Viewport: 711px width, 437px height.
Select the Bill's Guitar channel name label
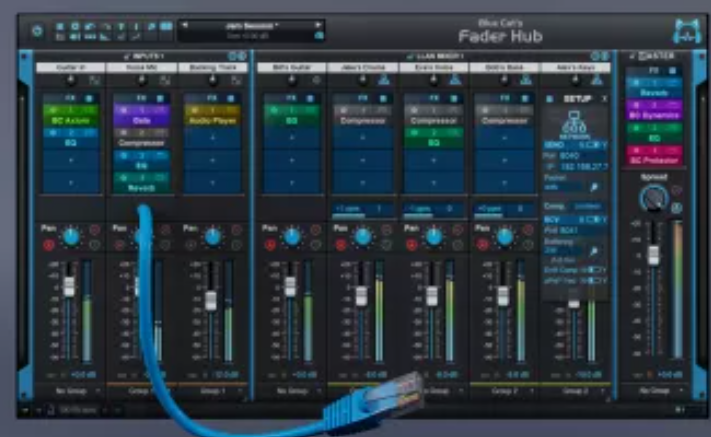point(292,68)
